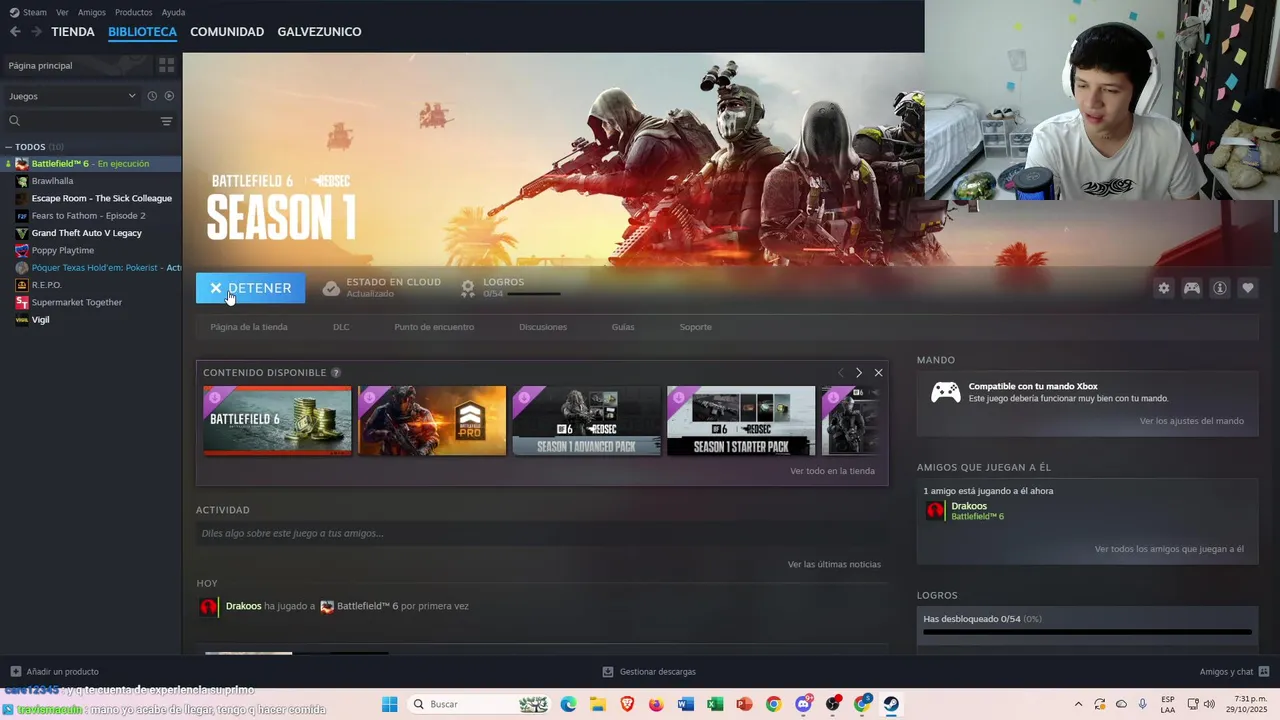Open Discord from taskbar
This screenshot has width=1280, height=720.
coord(803,704)
